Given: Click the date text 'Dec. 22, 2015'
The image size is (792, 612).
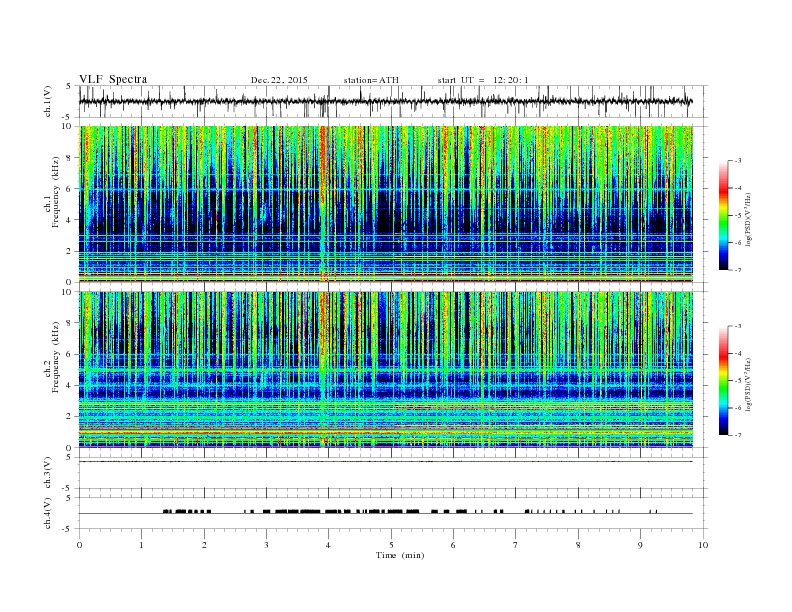Looking at the screenshot, I should [x=279, y=80].
